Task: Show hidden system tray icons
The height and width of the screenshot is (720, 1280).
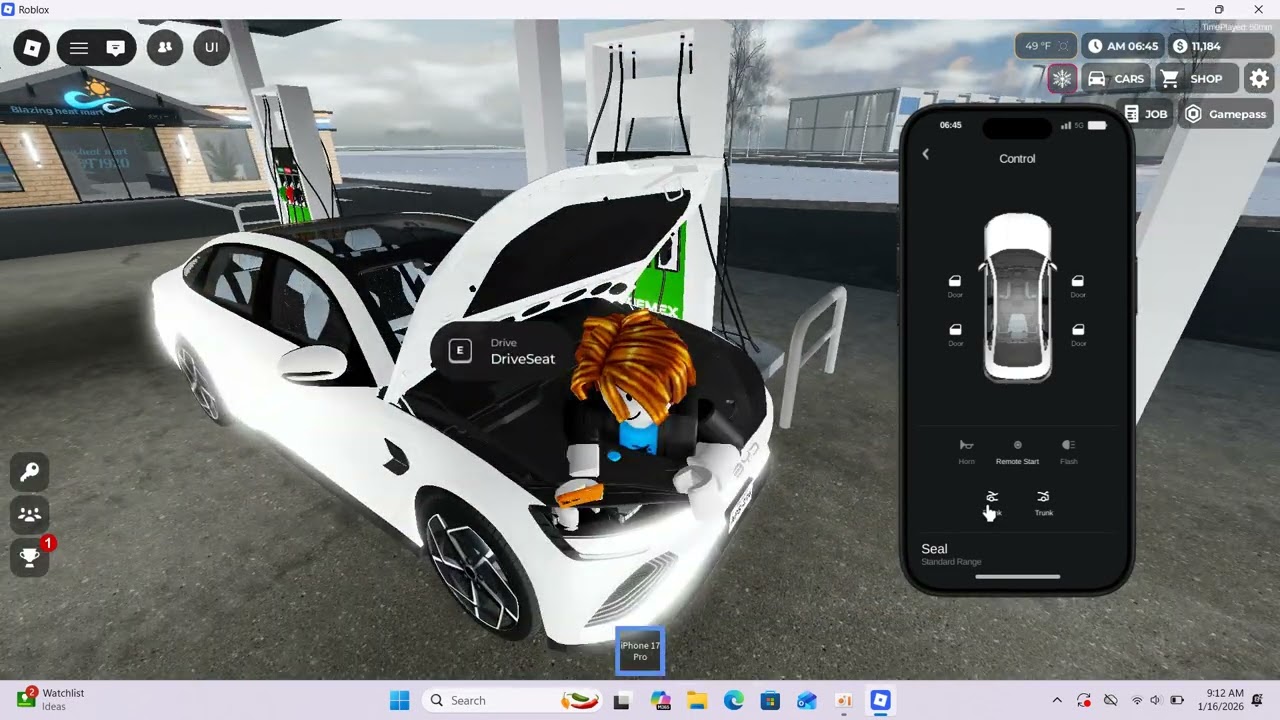Action: (x=1057, y=700)
